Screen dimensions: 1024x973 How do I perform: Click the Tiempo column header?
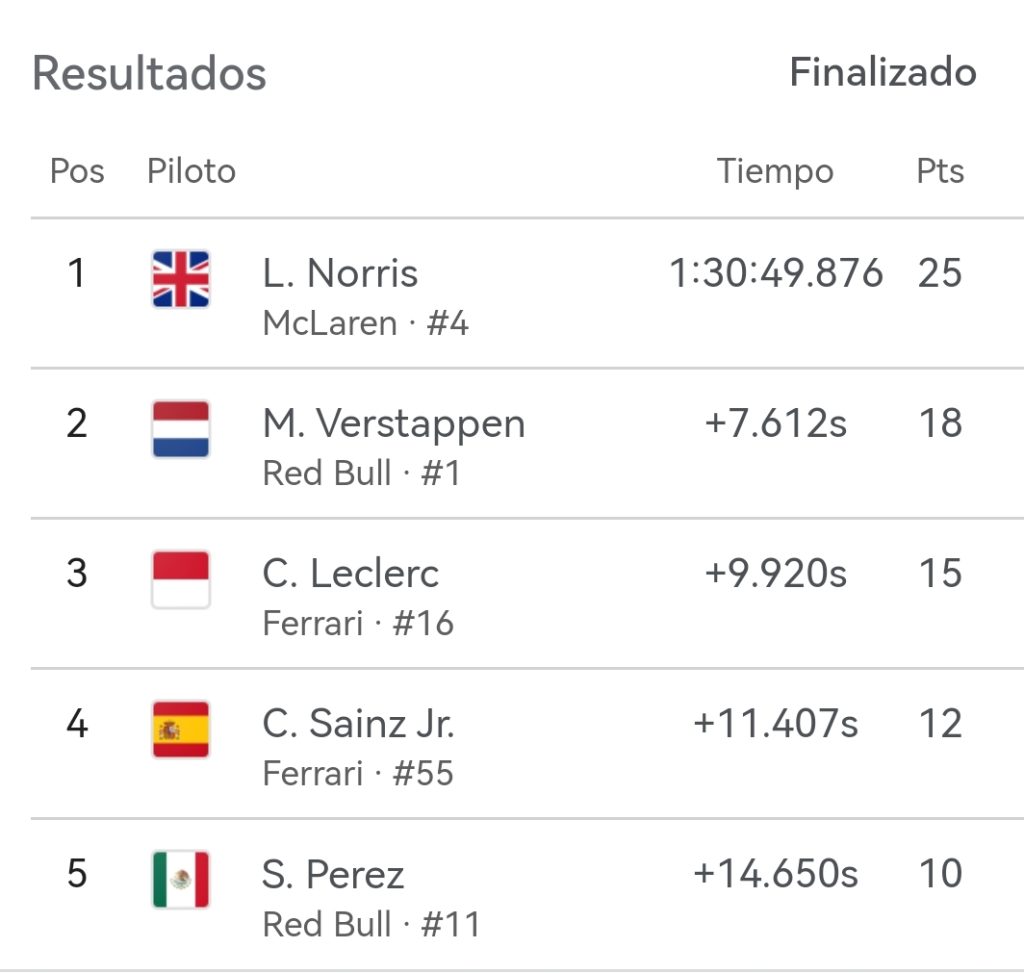(x=775, y=171)
